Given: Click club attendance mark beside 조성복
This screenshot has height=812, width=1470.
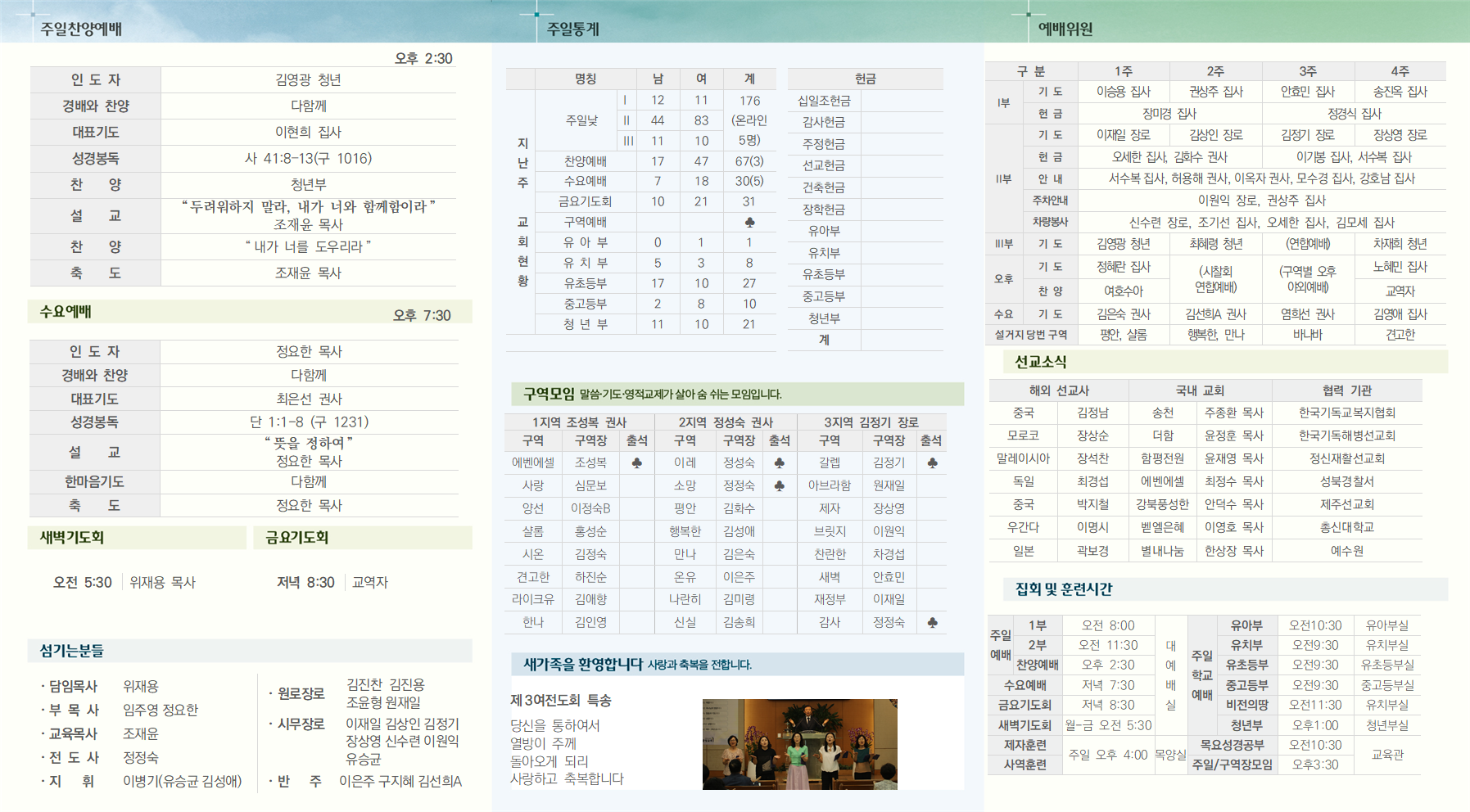Looking at the screenshot, I should tap(636, 462).
